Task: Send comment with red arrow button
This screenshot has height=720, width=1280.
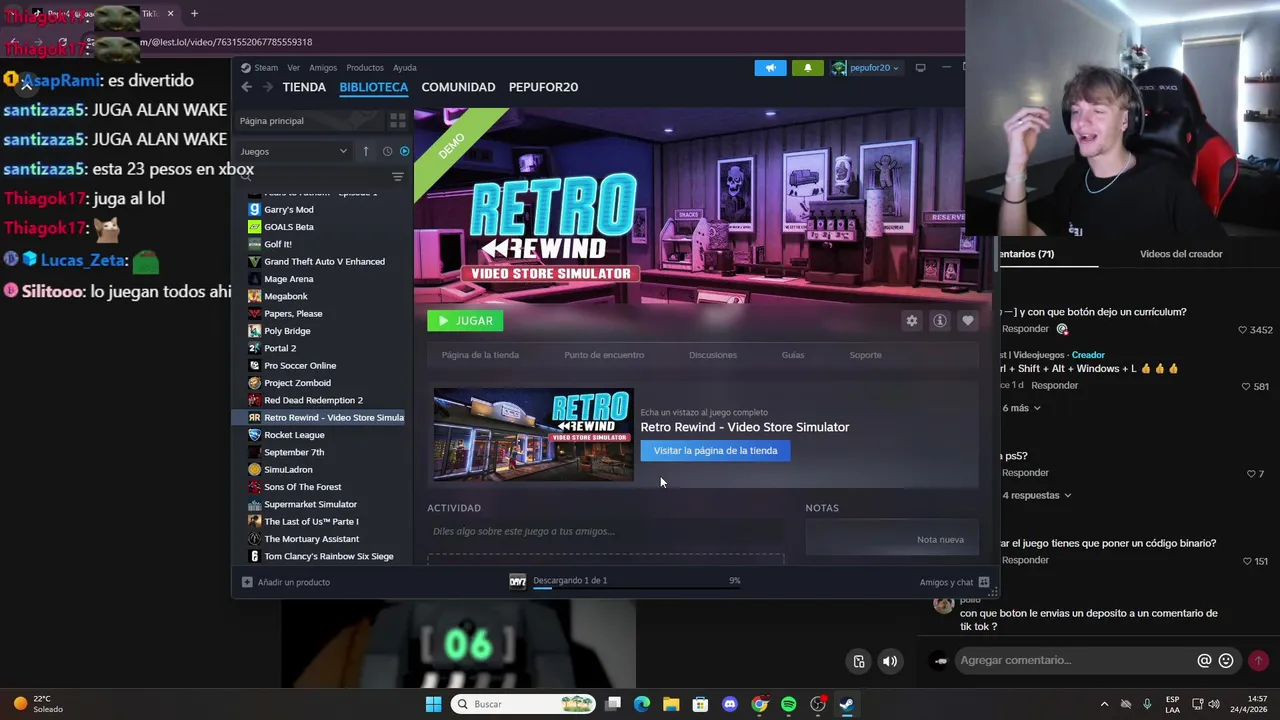Action: click(1258, 660)
